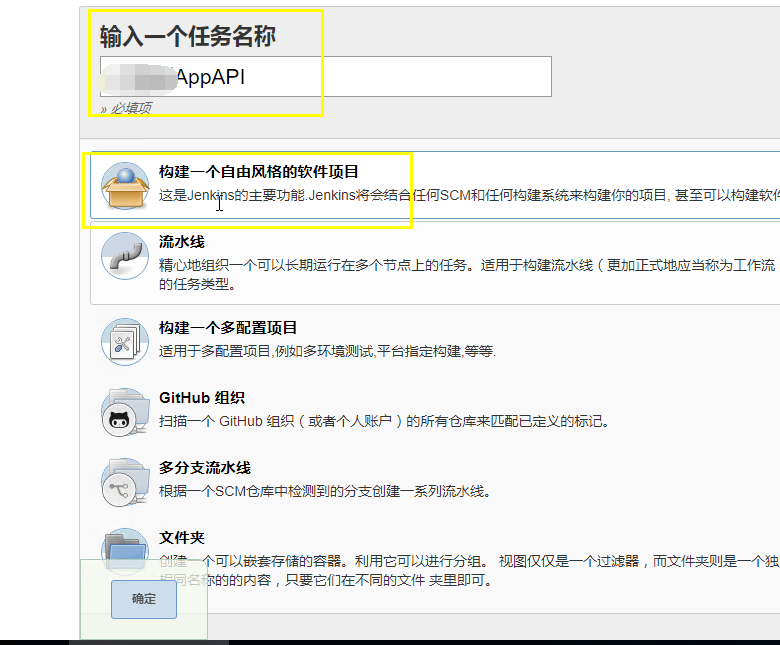Choose the 多分支流水线 title
The height and width of the screenshot is (645, 780).
(205, 468)
